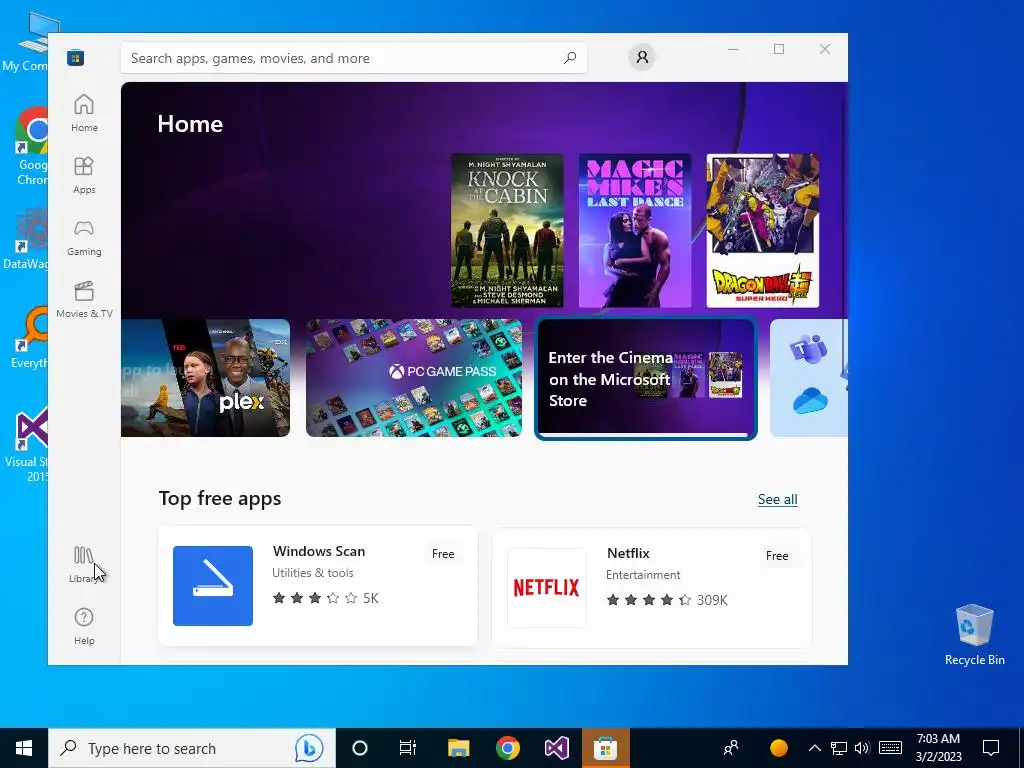Image resolution: width=1024 pixels, height=768 pixels.
Task: Click Free button for Windows Scan
Action: click(x=443, y=554)
